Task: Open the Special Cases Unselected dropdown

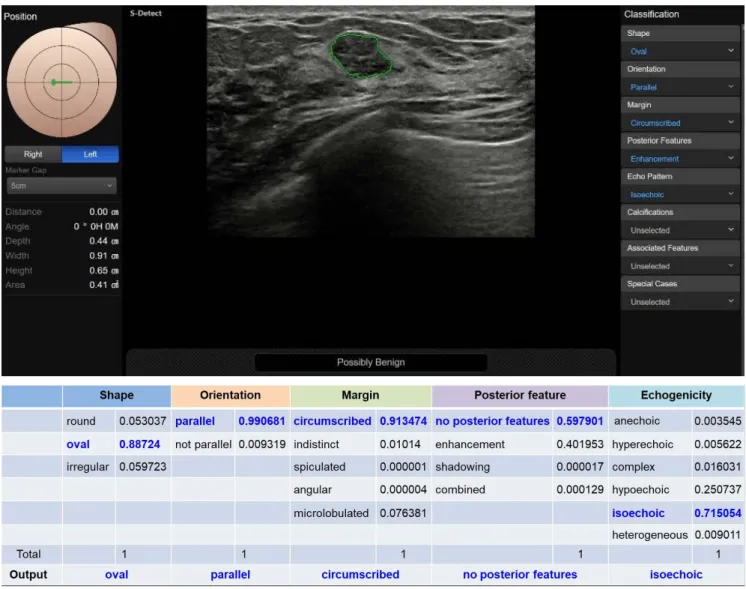Action: click(x=680, y=302)
